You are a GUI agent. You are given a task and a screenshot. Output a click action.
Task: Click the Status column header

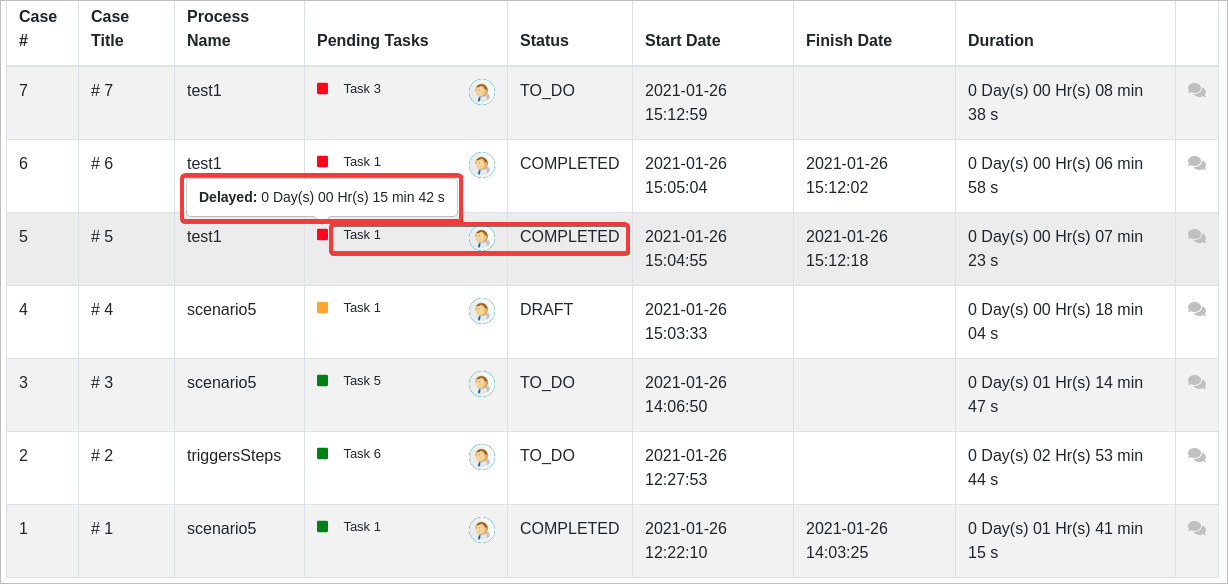pos(544,40)
